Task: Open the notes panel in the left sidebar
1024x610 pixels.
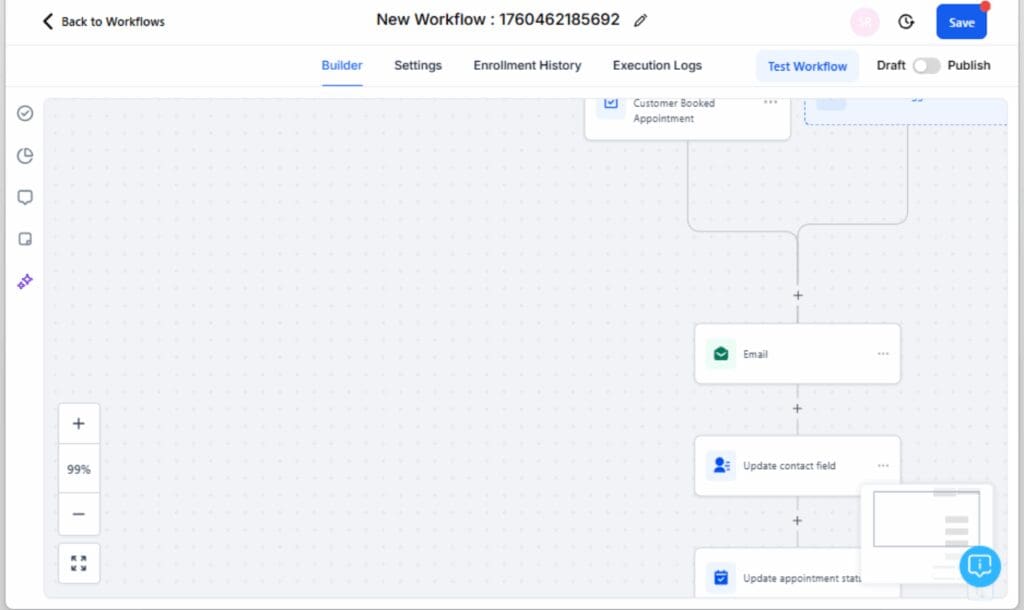Action: [x=25, y=238]
